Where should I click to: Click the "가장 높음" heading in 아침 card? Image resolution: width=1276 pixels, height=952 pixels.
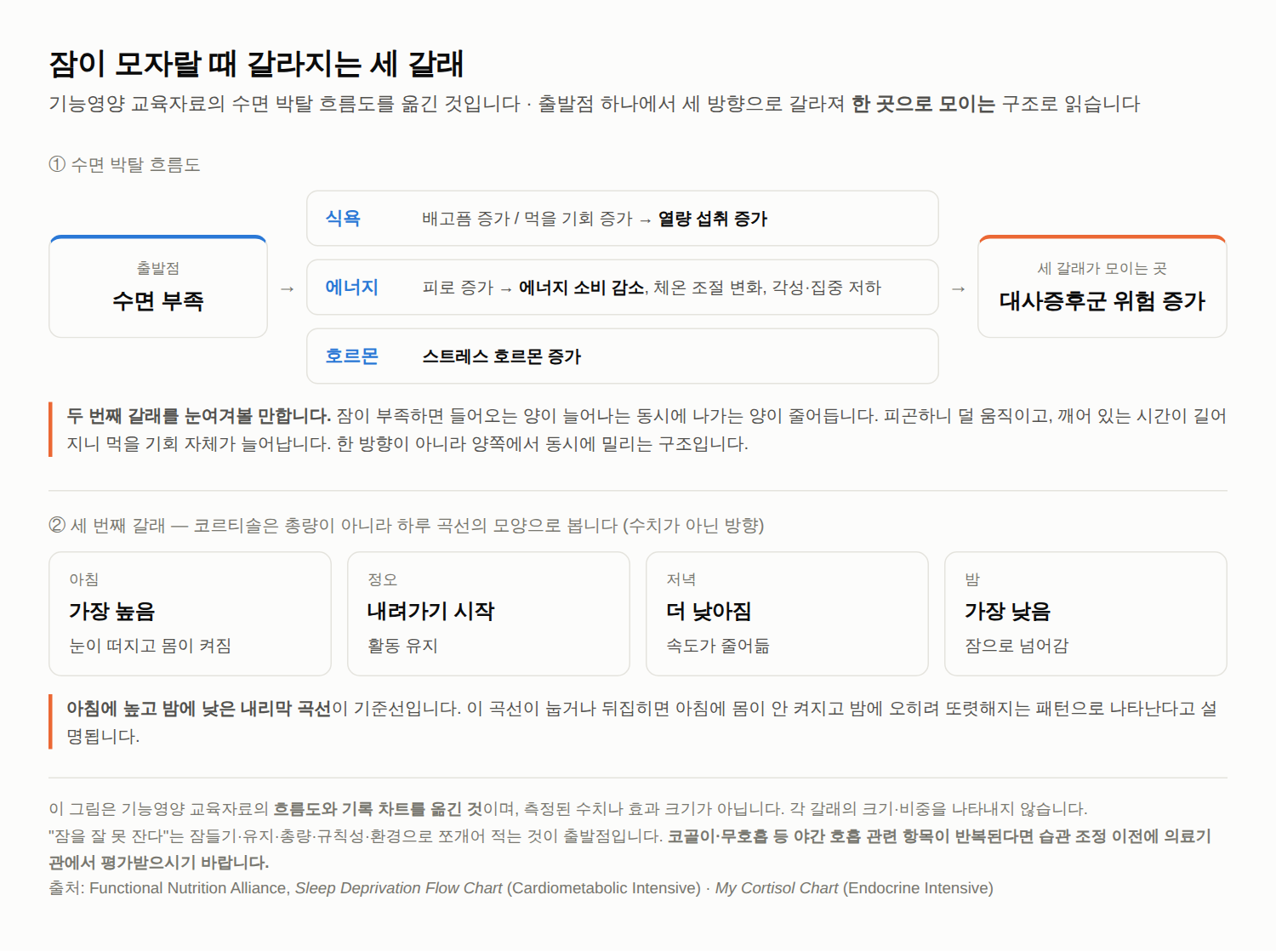(112, 611)
